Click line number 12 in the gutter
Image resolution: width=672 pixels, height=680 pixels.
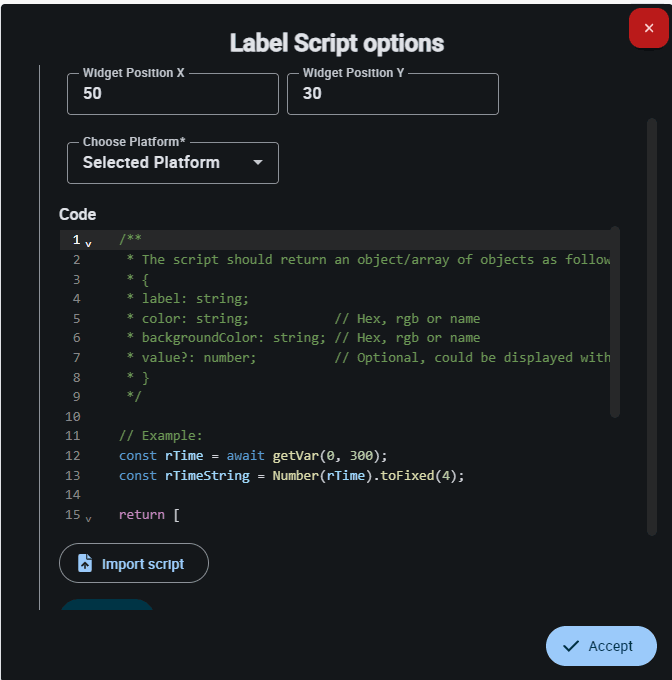point(72,456)
